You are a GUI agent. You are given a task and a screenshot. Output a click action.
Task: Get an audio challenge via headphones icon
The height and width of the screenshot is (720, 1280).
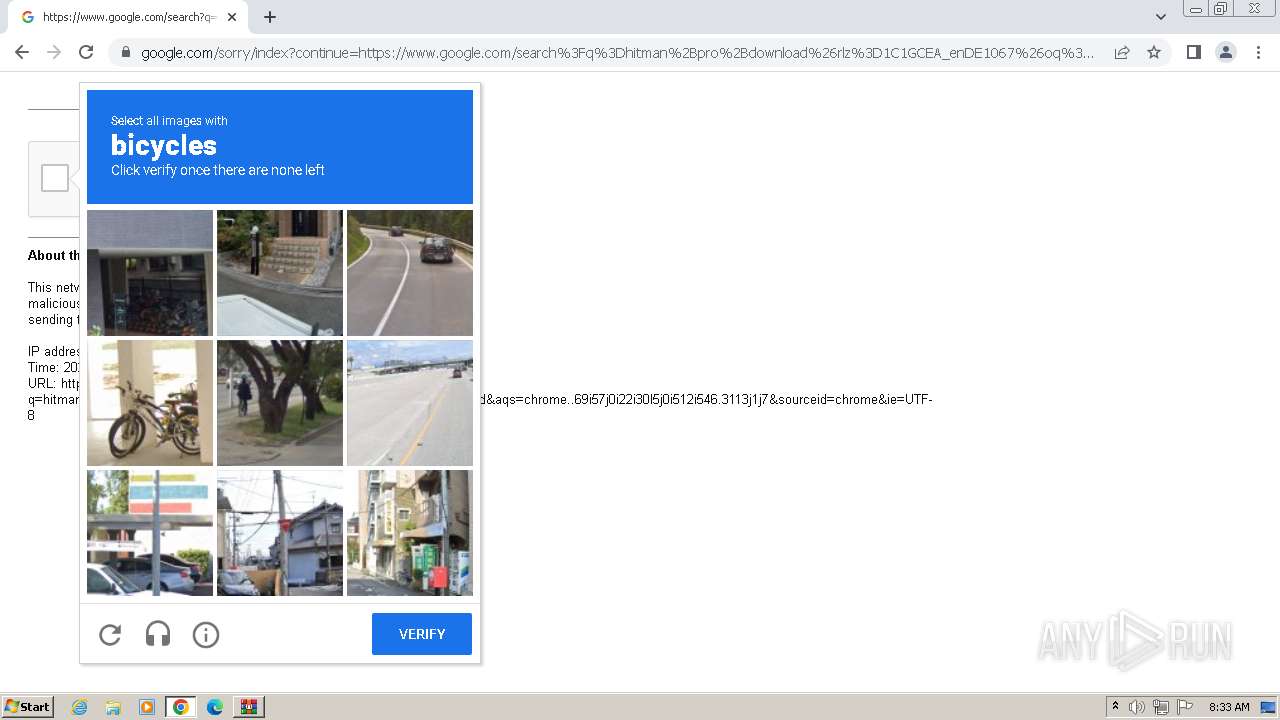coord(158,634)
